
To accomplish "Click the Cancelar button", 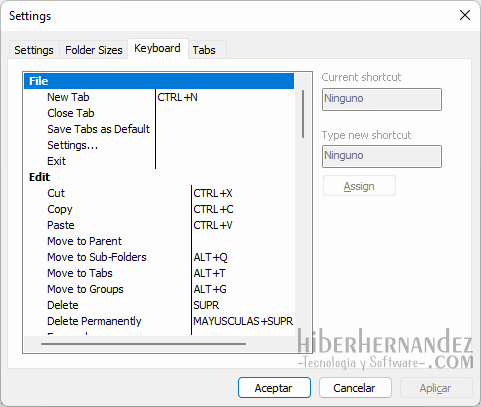I will pyautogui.click(x=355, y=388).
